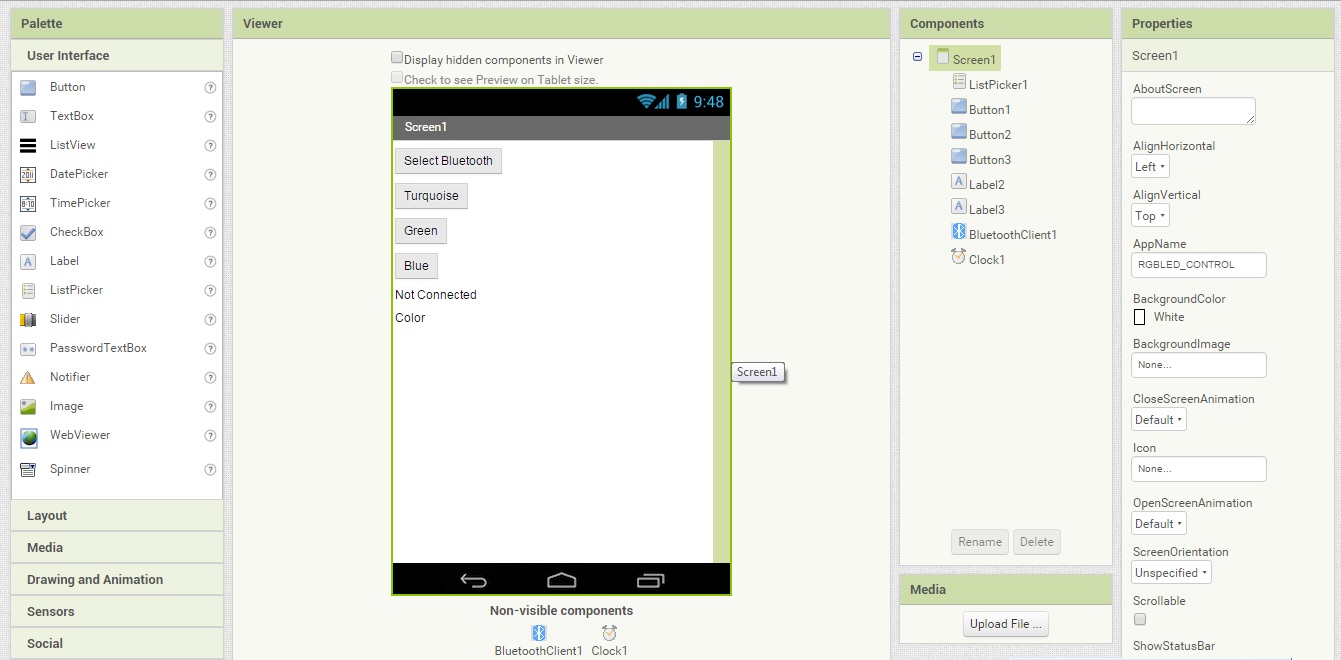The height and width of the screenshot is (660, 1341).
Task: Expand the Sensors palette section
Action: tap(117, 612)
